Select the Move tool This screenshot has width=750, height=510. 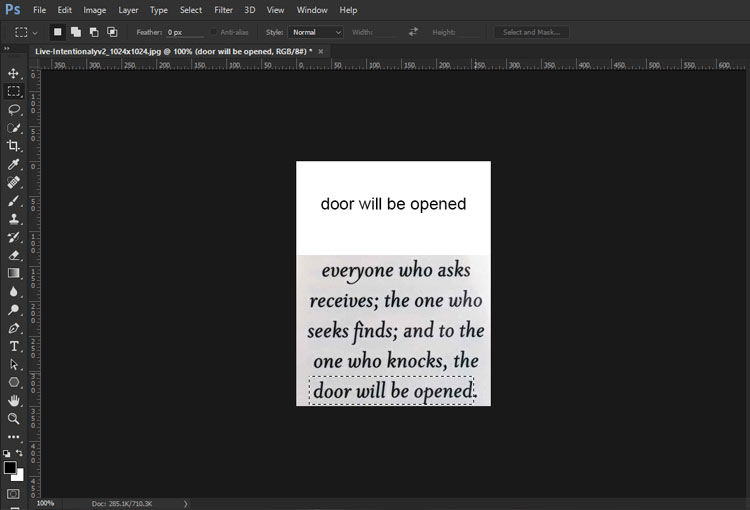click(13, 73)
